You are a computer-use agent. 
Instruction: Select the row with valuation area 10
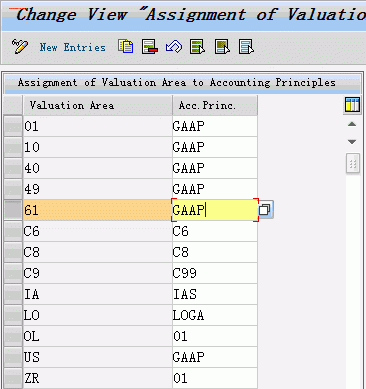click(13, 147)
